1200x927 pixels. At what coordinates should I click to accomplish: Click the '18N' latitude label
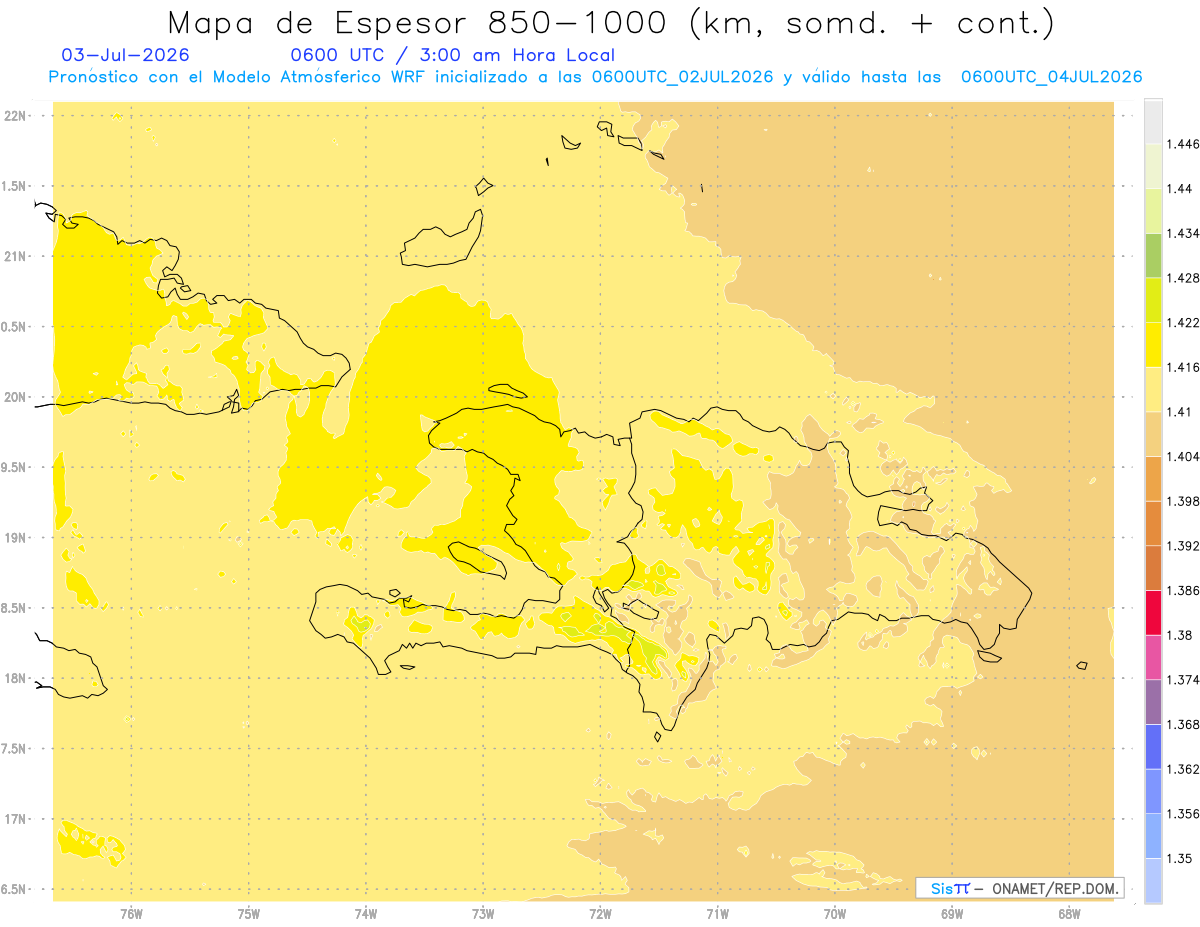[16, 678]
